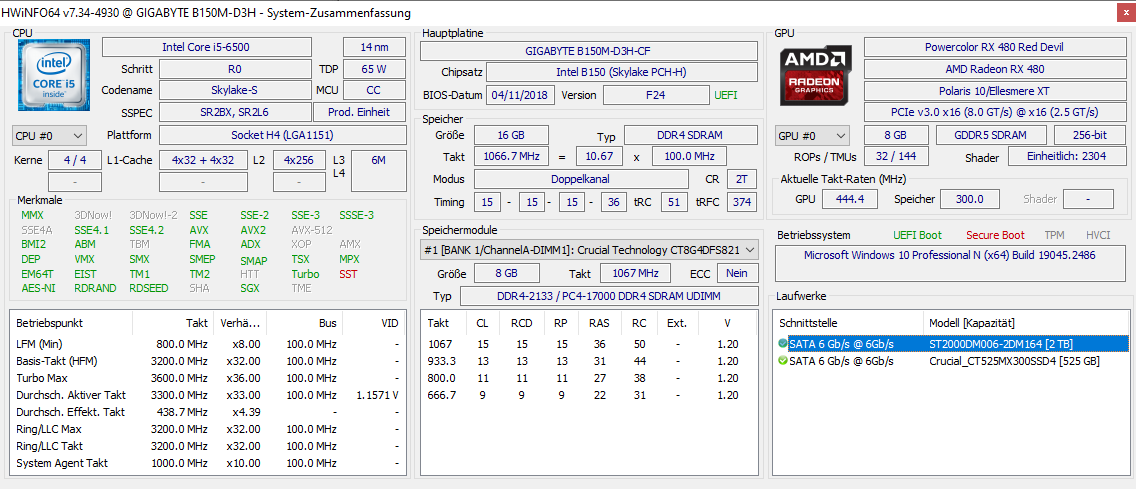
Task: Click the SR2BX, SR2L6 SSPEC field
Action: pos(234,112)
